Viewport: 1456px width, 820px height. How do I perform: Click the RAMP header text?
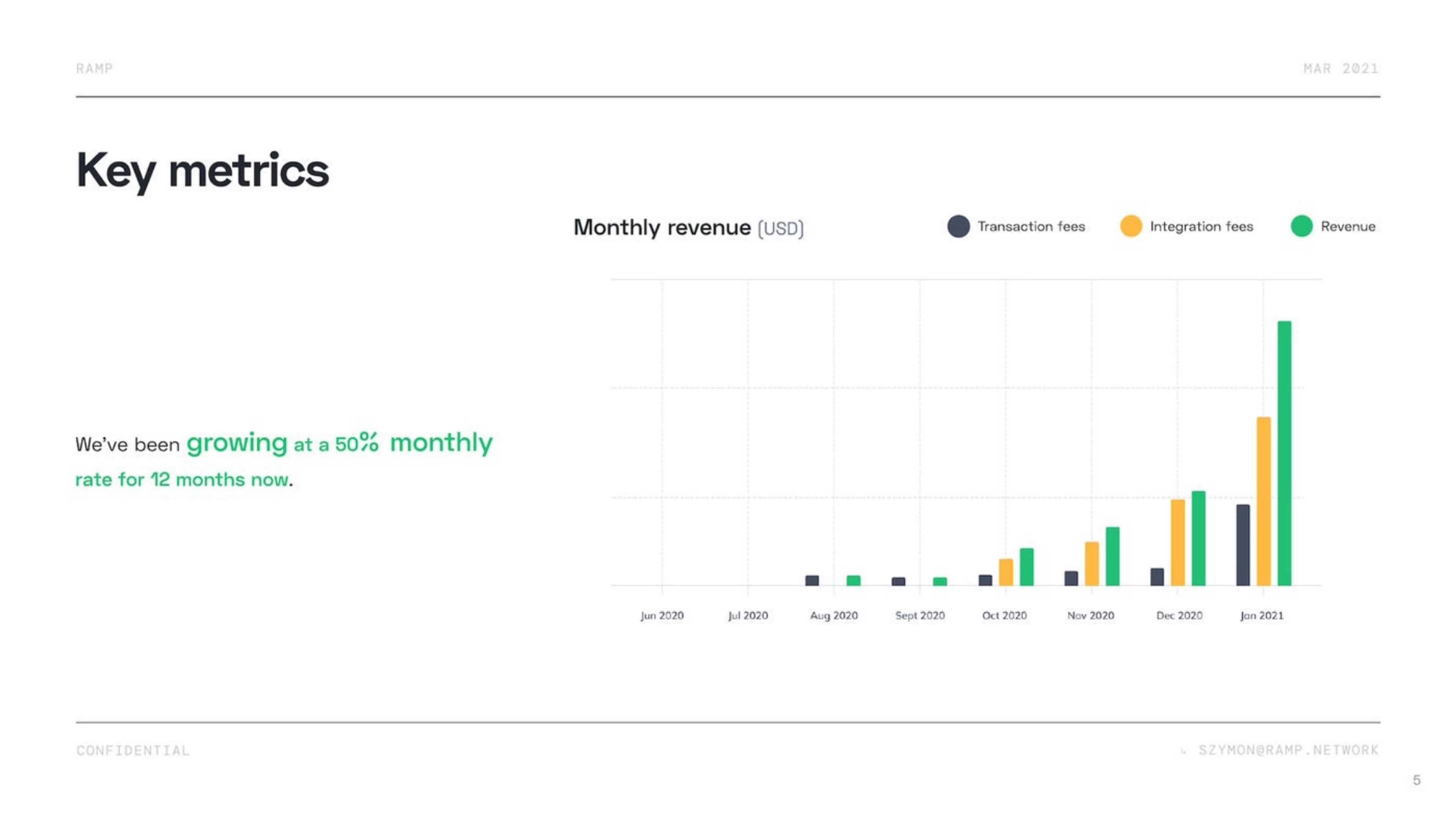pyautogui.click(x=94, y=68)
